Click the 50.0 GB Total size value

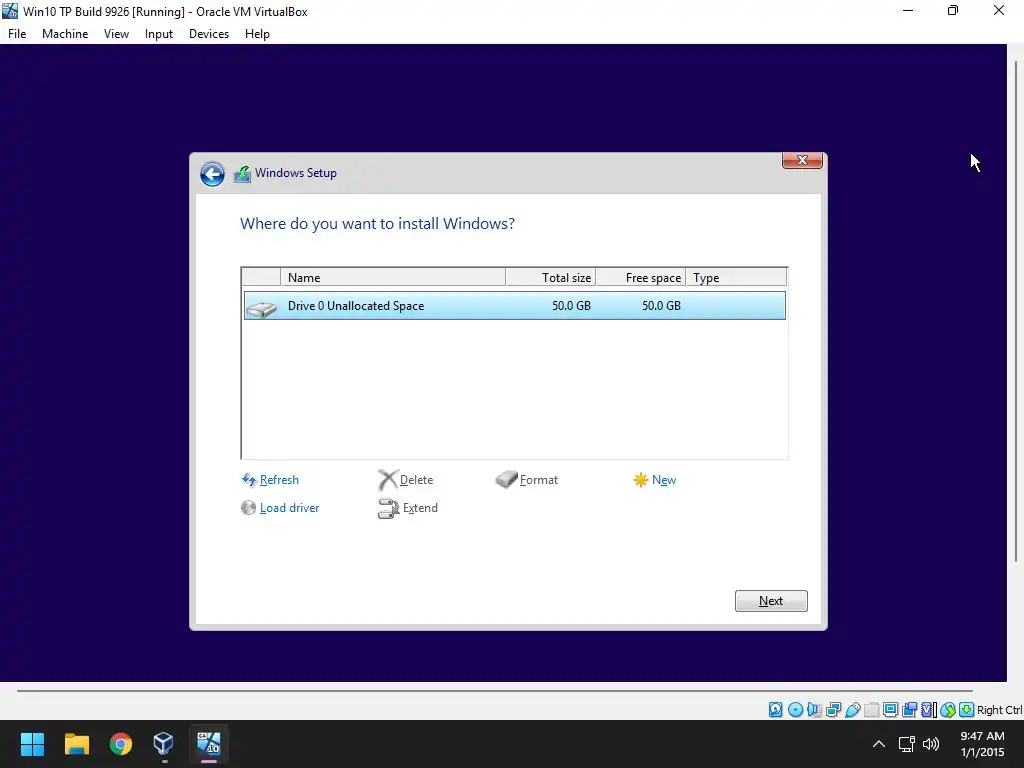[x=571, y=306]
